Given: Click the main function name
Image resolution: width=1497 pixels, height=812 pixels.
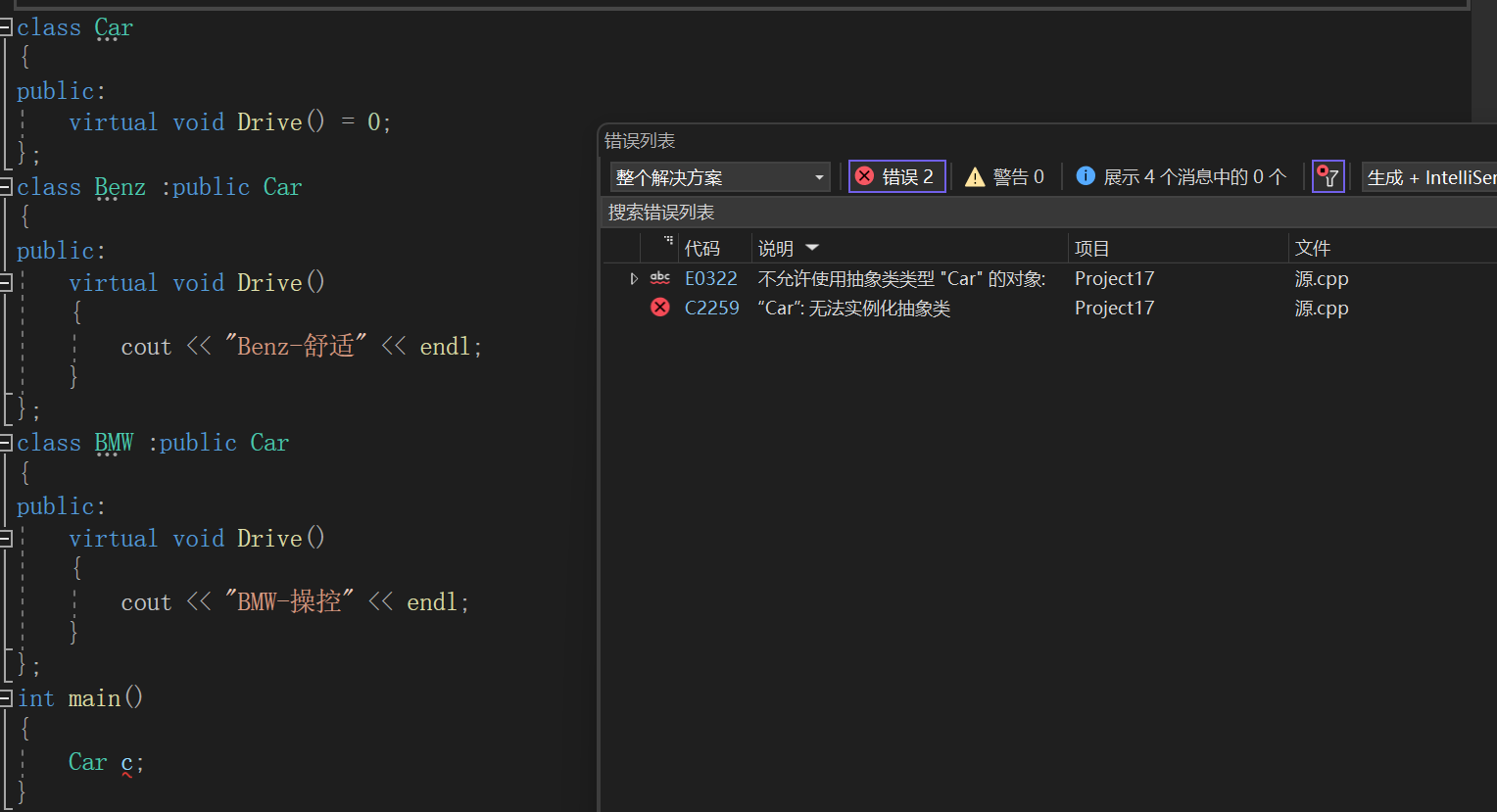Looking at the screenshot, I should click(95, 698).
